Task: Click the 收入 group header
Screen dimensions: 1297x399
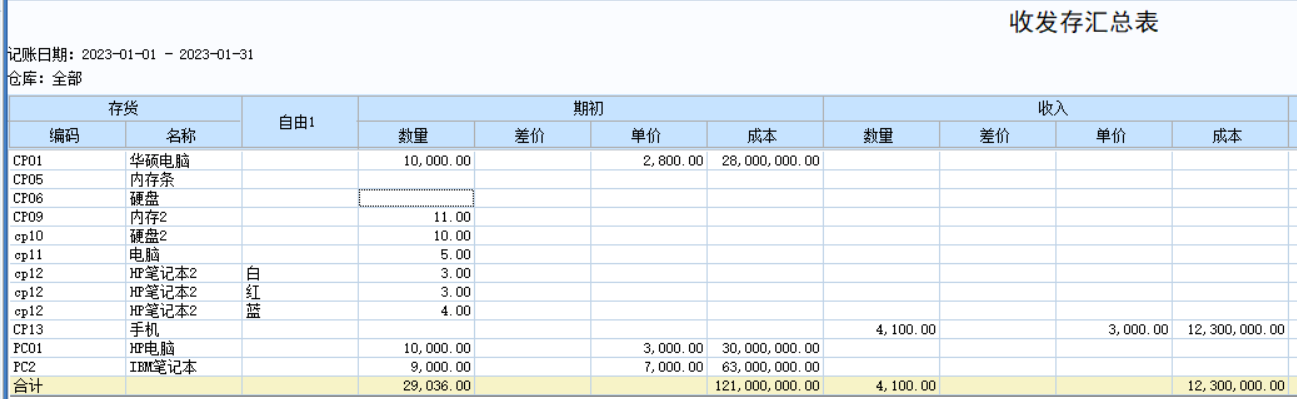Action: pos(1055,107)
